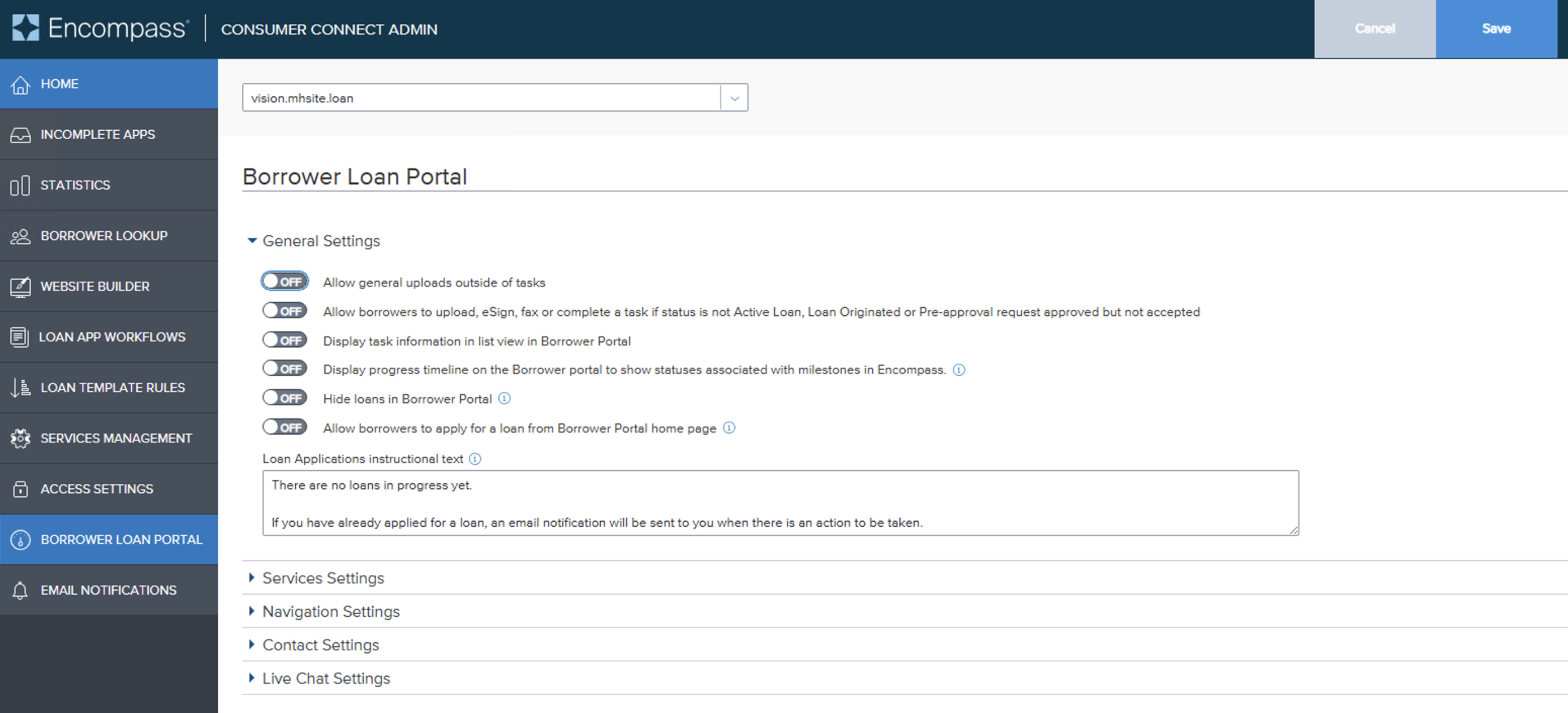Viewport: 1568px width, 713px height.
Task: Click the Email Notifications bell icon
Action: (x=20, y=591)
